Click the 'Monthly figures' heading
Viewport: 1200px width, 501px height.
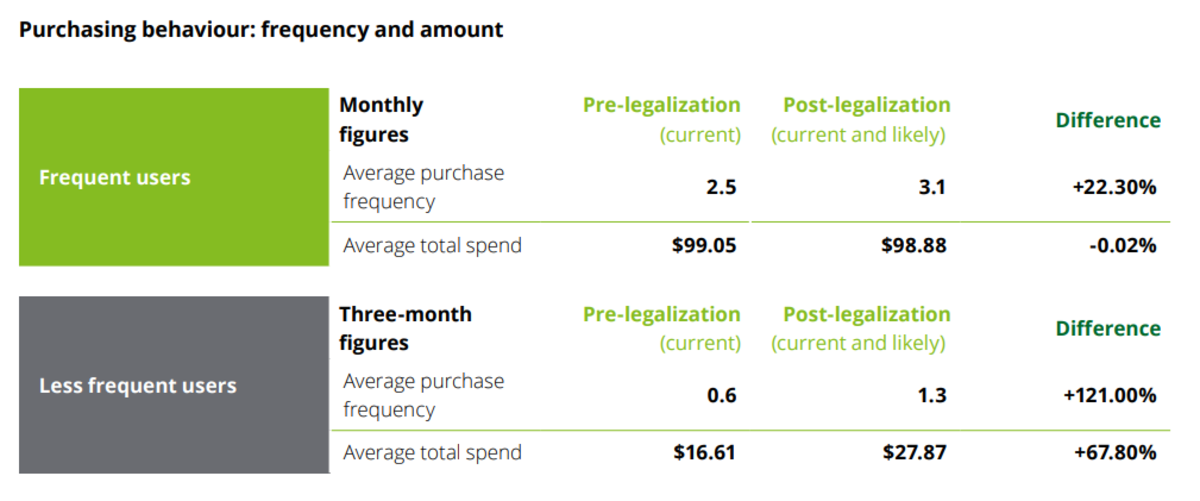[381, 119]
